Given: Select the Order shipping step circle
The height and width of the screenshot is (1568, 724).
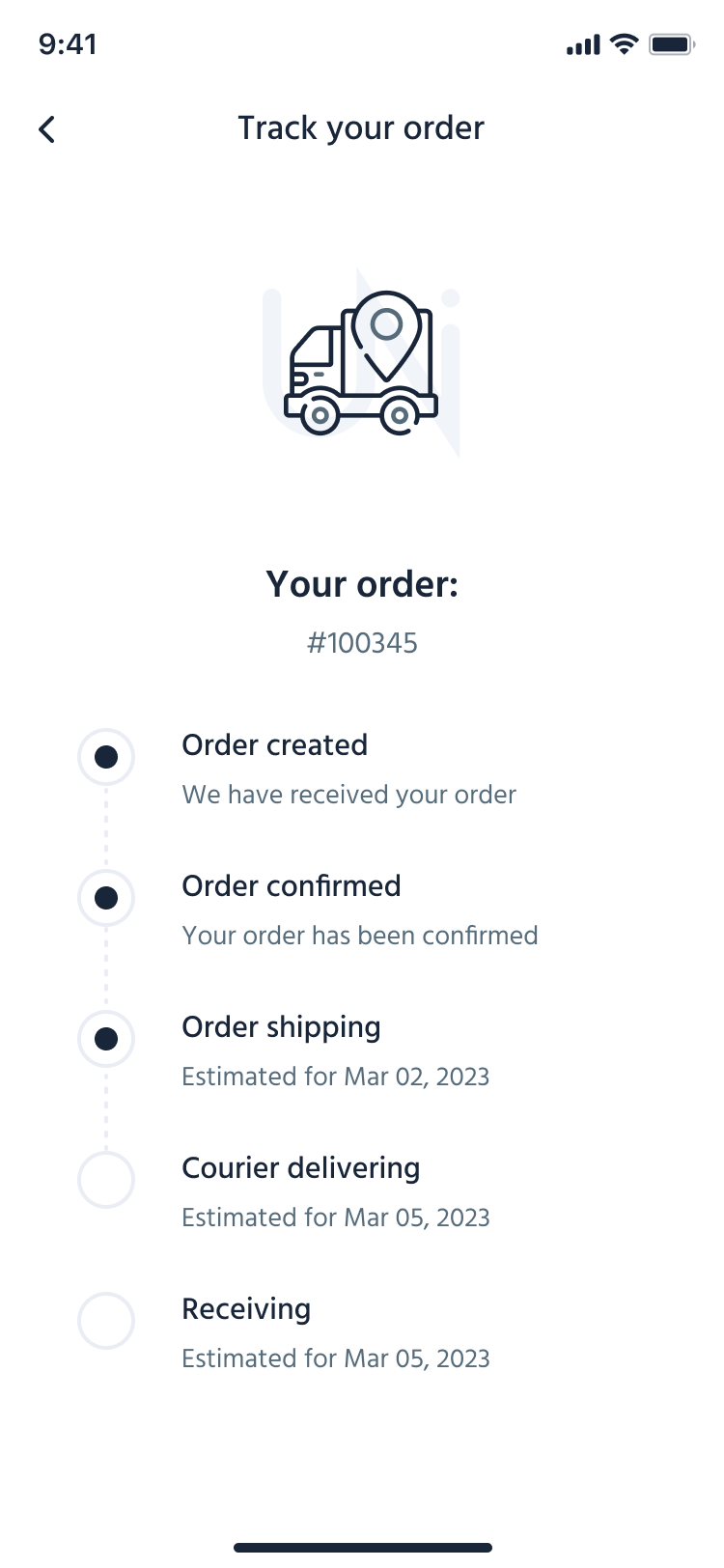Looking at the screenshot, I should coord(106,1039).
